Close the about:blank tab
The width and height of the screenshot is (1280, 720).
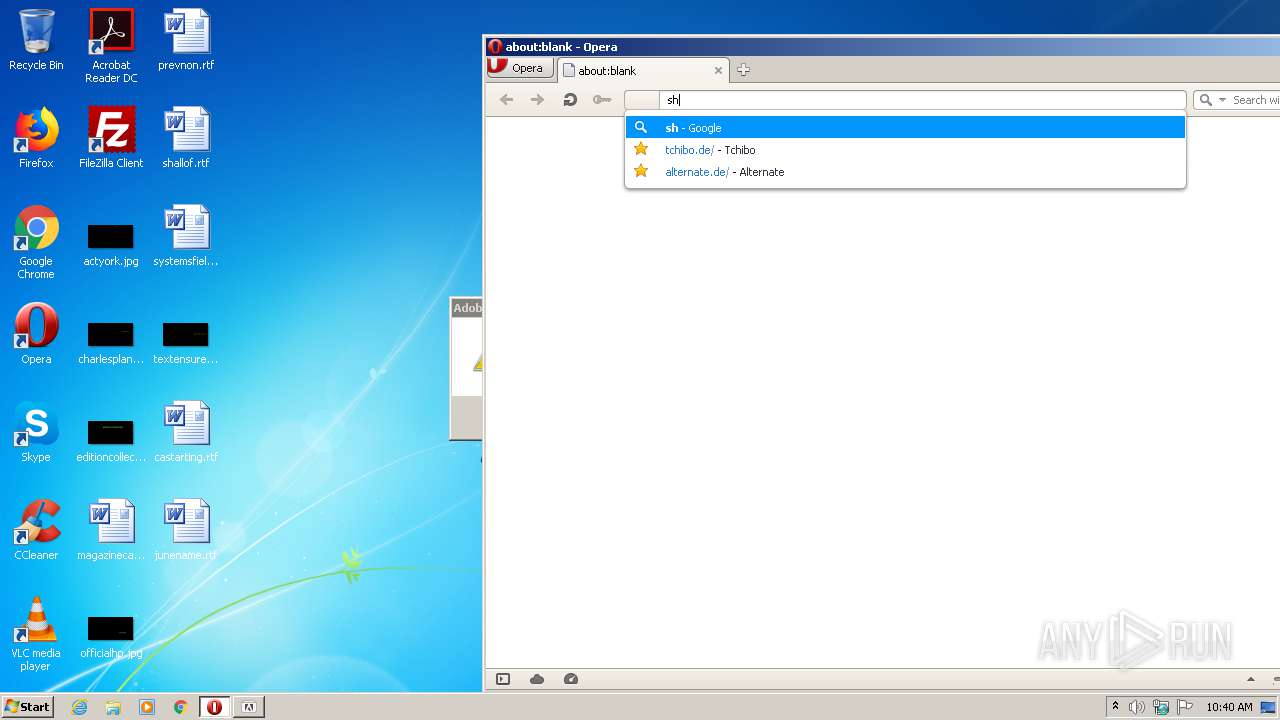(718, 71)
